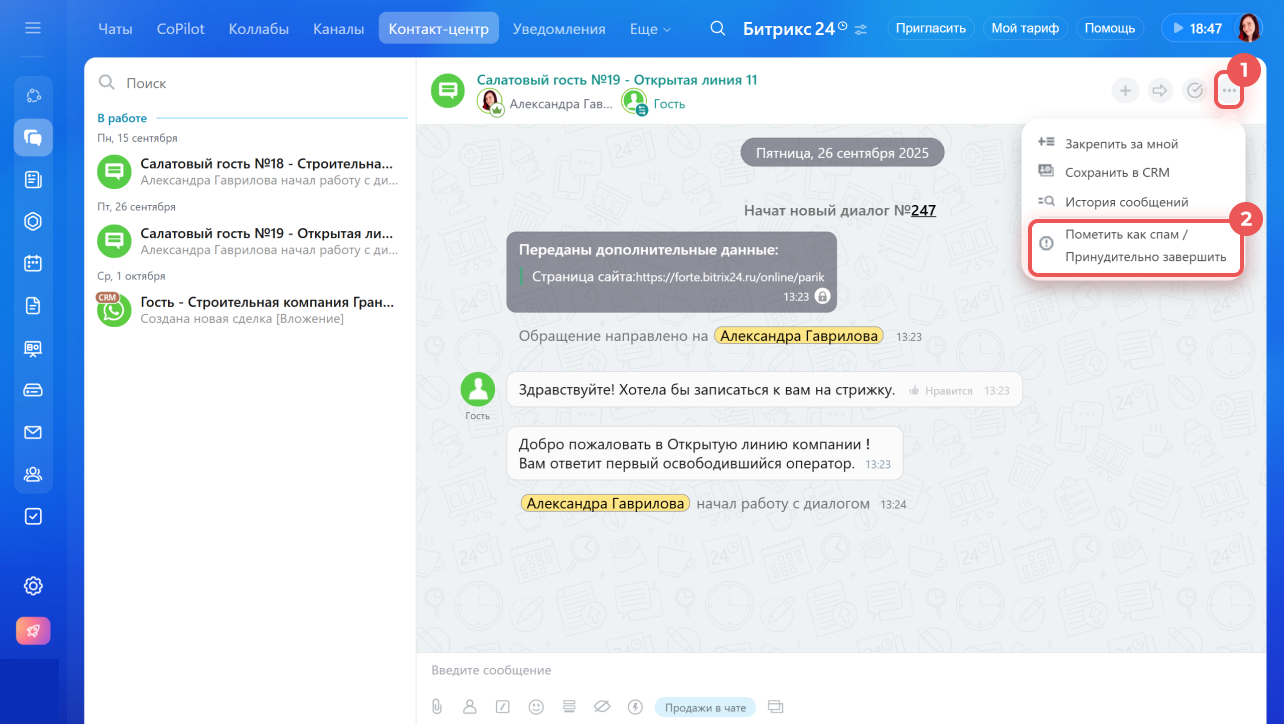Open the calendar in left sidebar
This screenshot has width=1284, height=724.
click(33, 264)
